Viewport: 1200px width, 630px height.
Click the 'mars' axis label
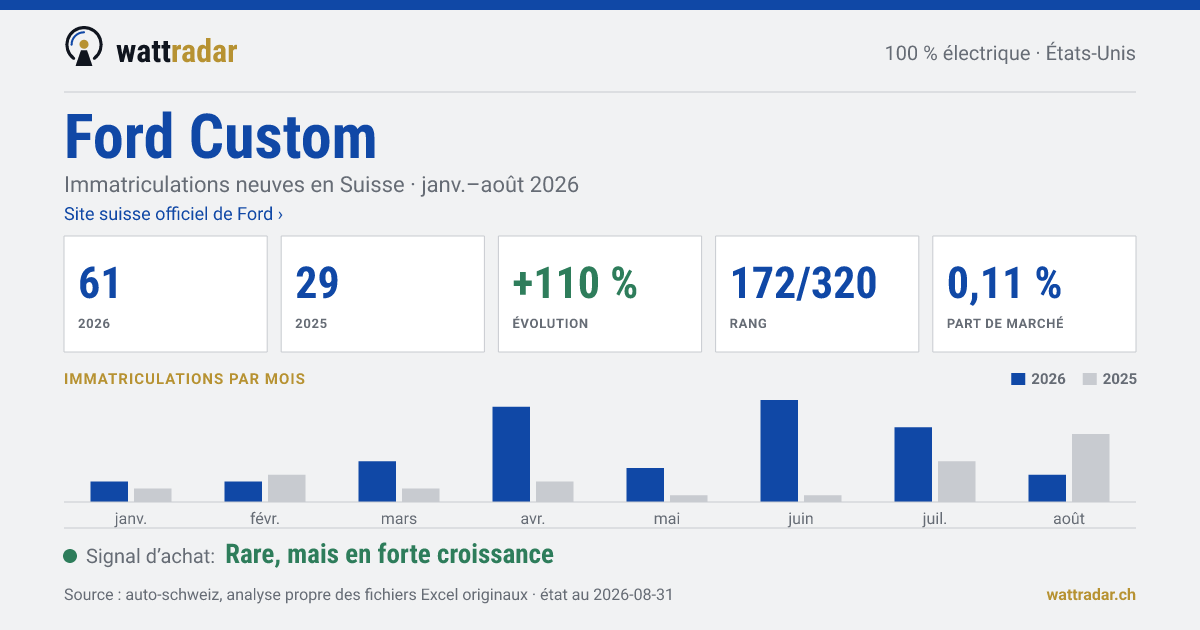[399, 518]
